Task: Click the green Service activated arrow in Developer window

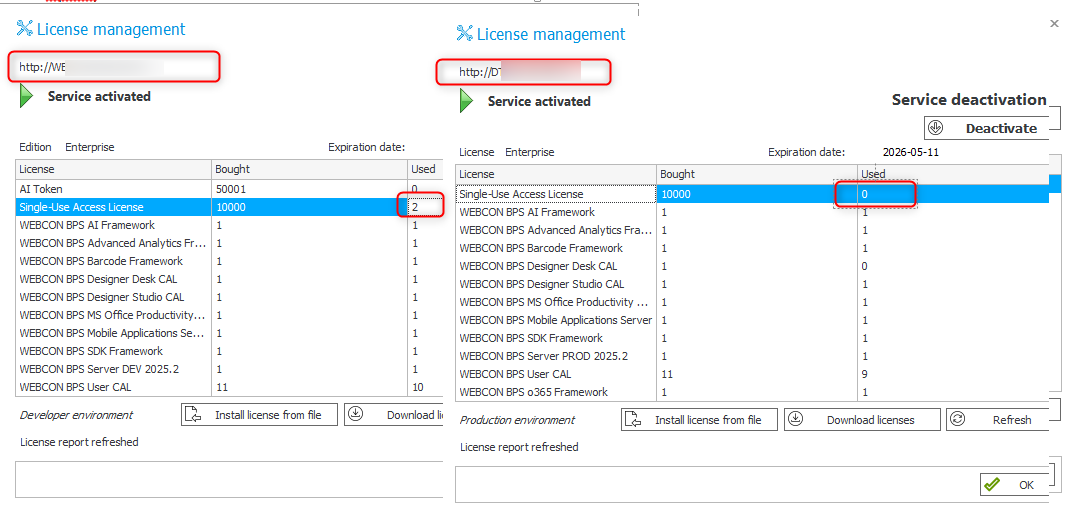Action: 26,96
